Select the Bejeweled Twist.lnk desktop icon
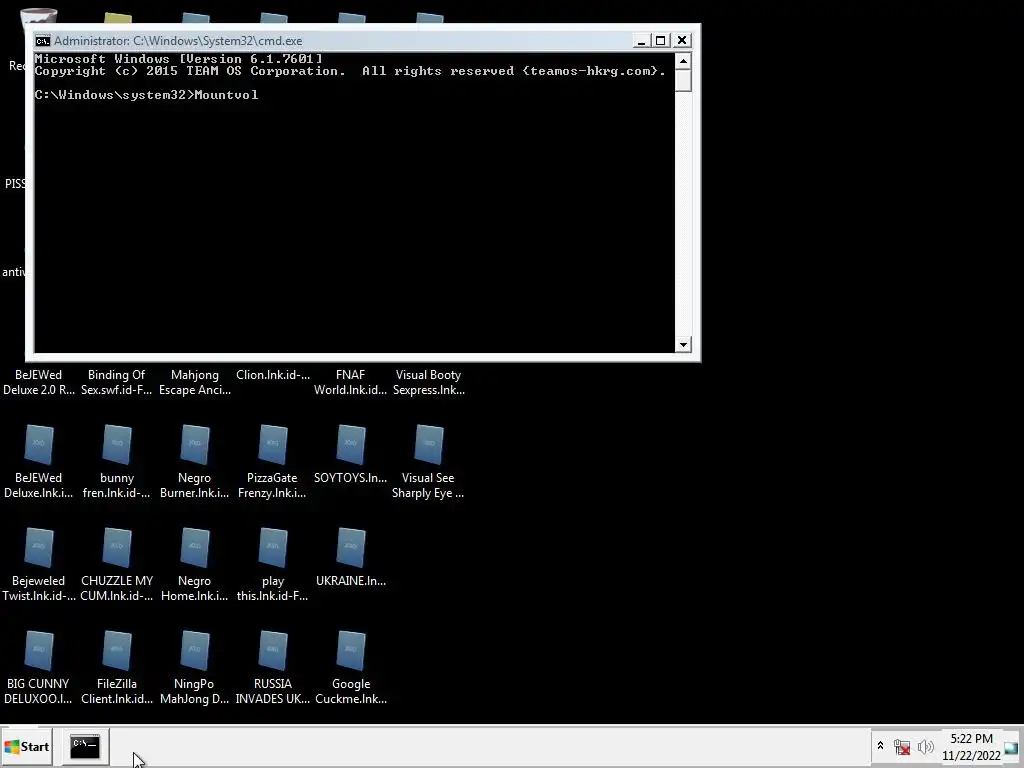The height and width of the screenshot is (768, 1024). (39, 565)
